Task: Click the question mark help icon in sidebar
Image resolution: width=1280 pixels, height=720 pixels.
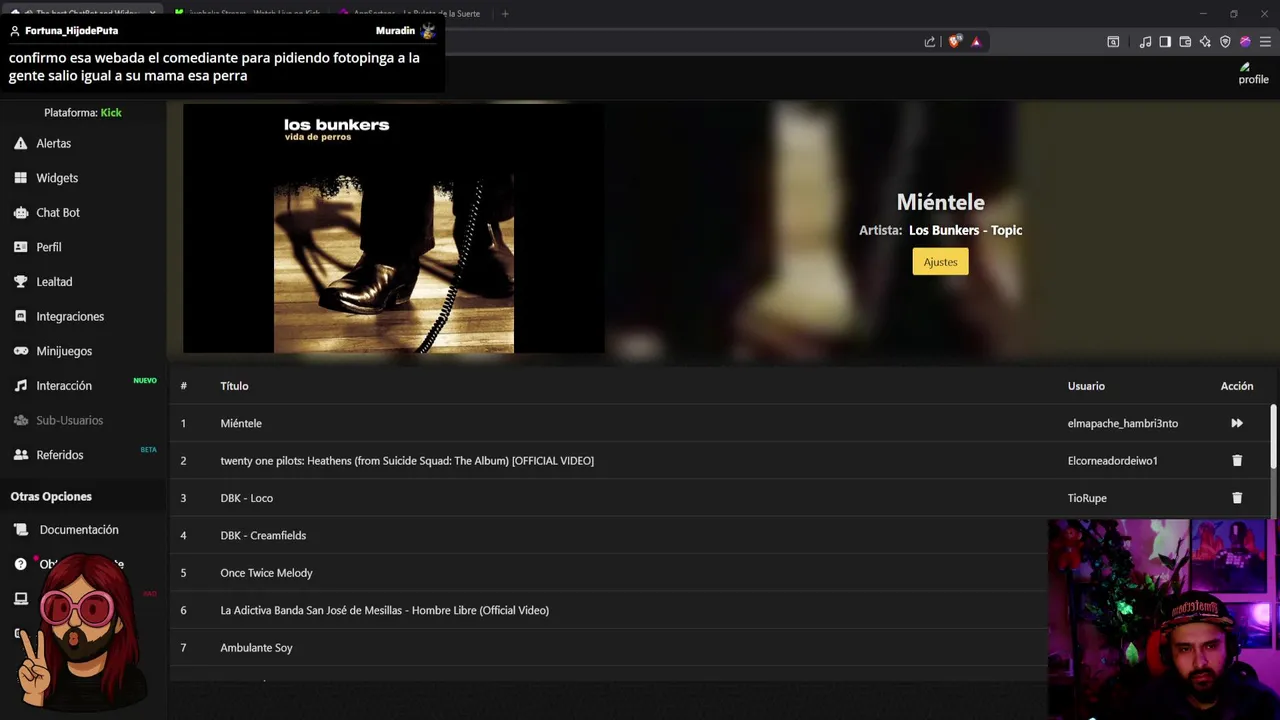Action: pos(20,564)
